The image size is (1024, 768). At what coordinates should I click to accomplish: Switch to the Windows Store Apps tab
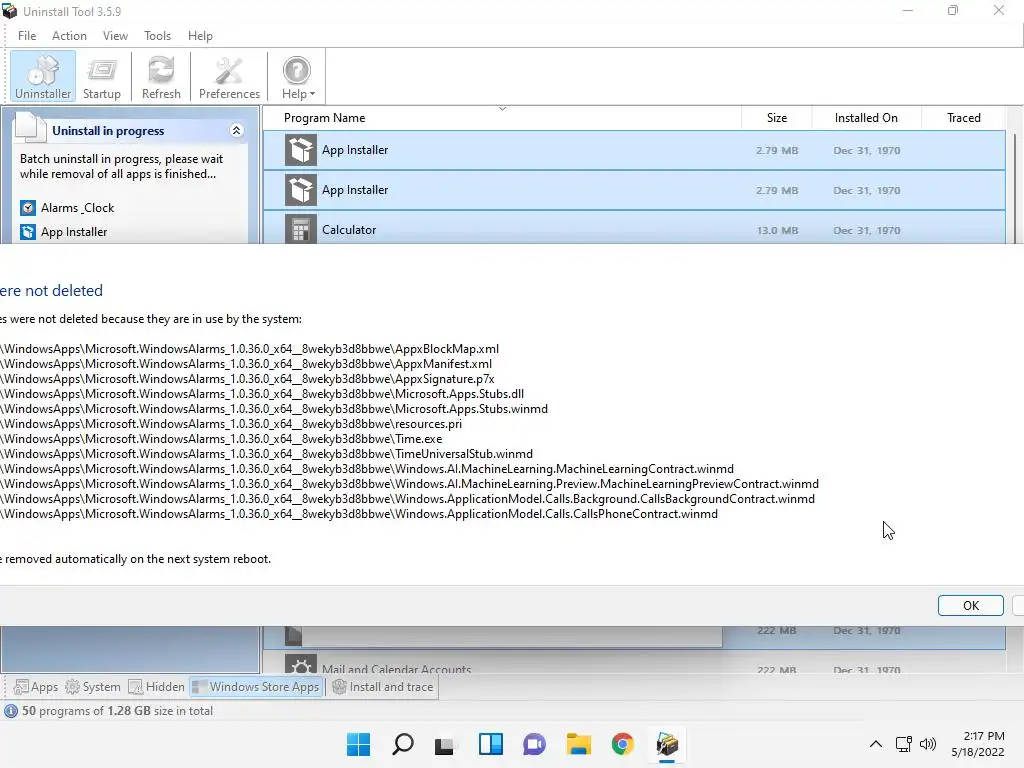pos(256,687)
